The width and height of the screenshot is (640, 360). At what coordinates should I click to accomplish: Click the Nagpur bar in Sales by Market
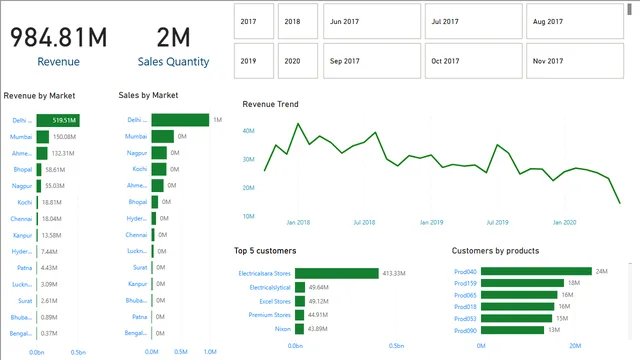159,153
